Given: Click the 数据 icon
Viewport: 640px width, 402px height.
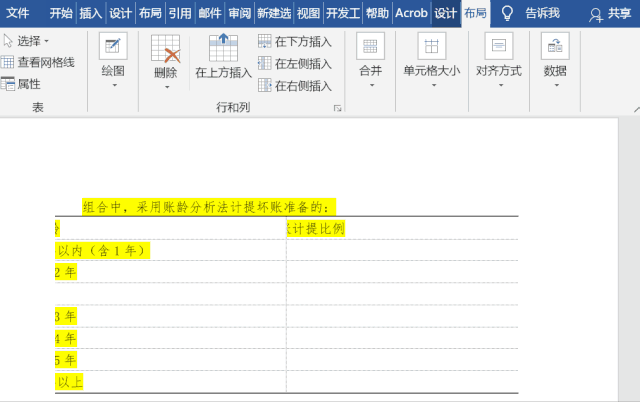Looking at the screenshot, I should [x=555, y=46].
